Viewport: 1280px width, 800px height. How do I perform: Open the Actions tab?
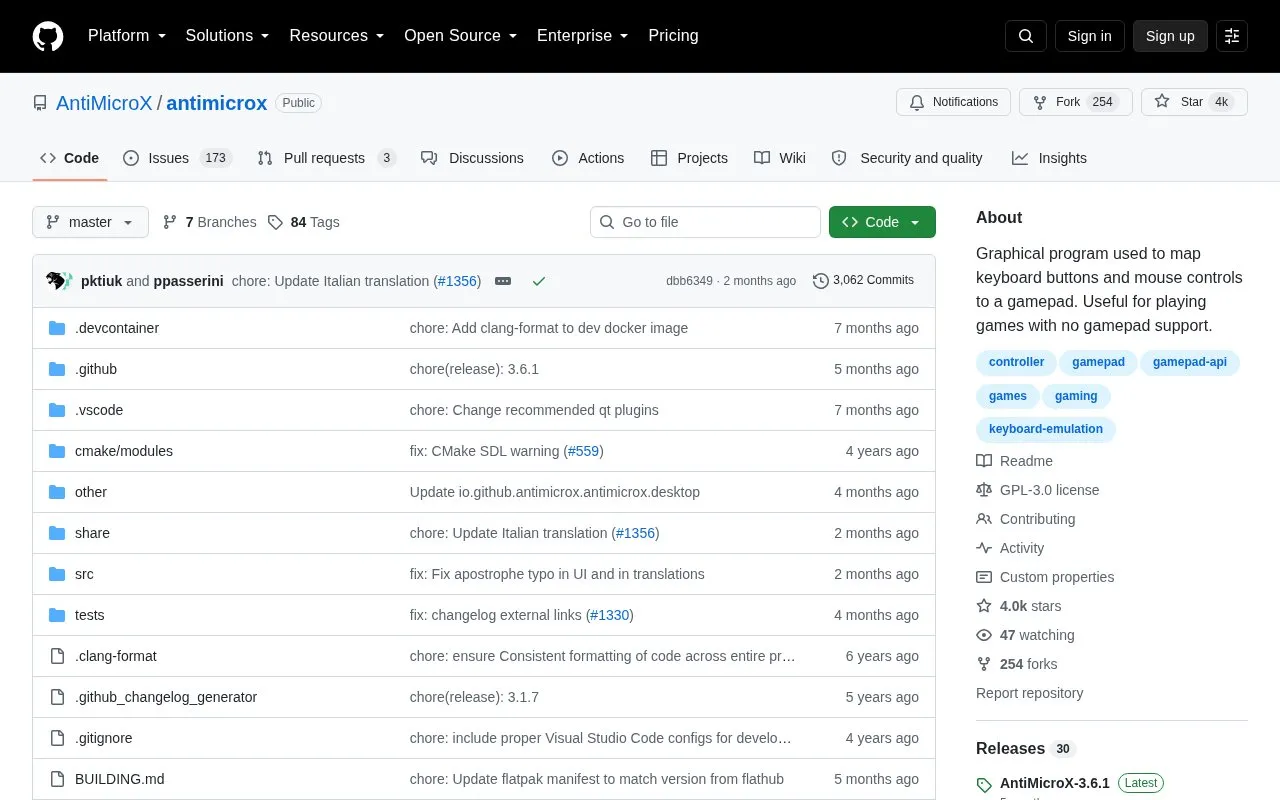[588, 158]
